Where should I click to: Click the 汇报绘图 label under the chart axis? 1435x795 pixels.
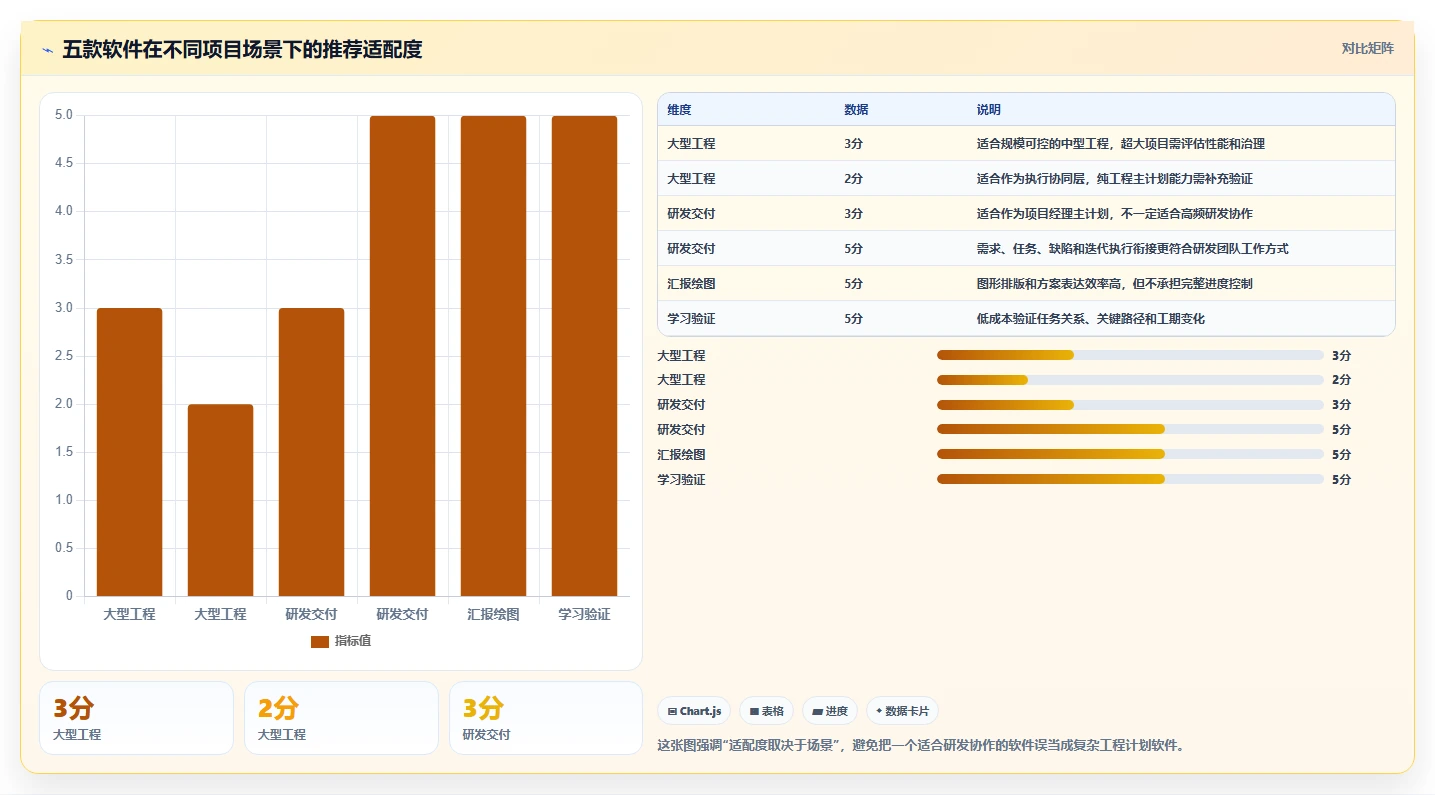pos(493,614)
